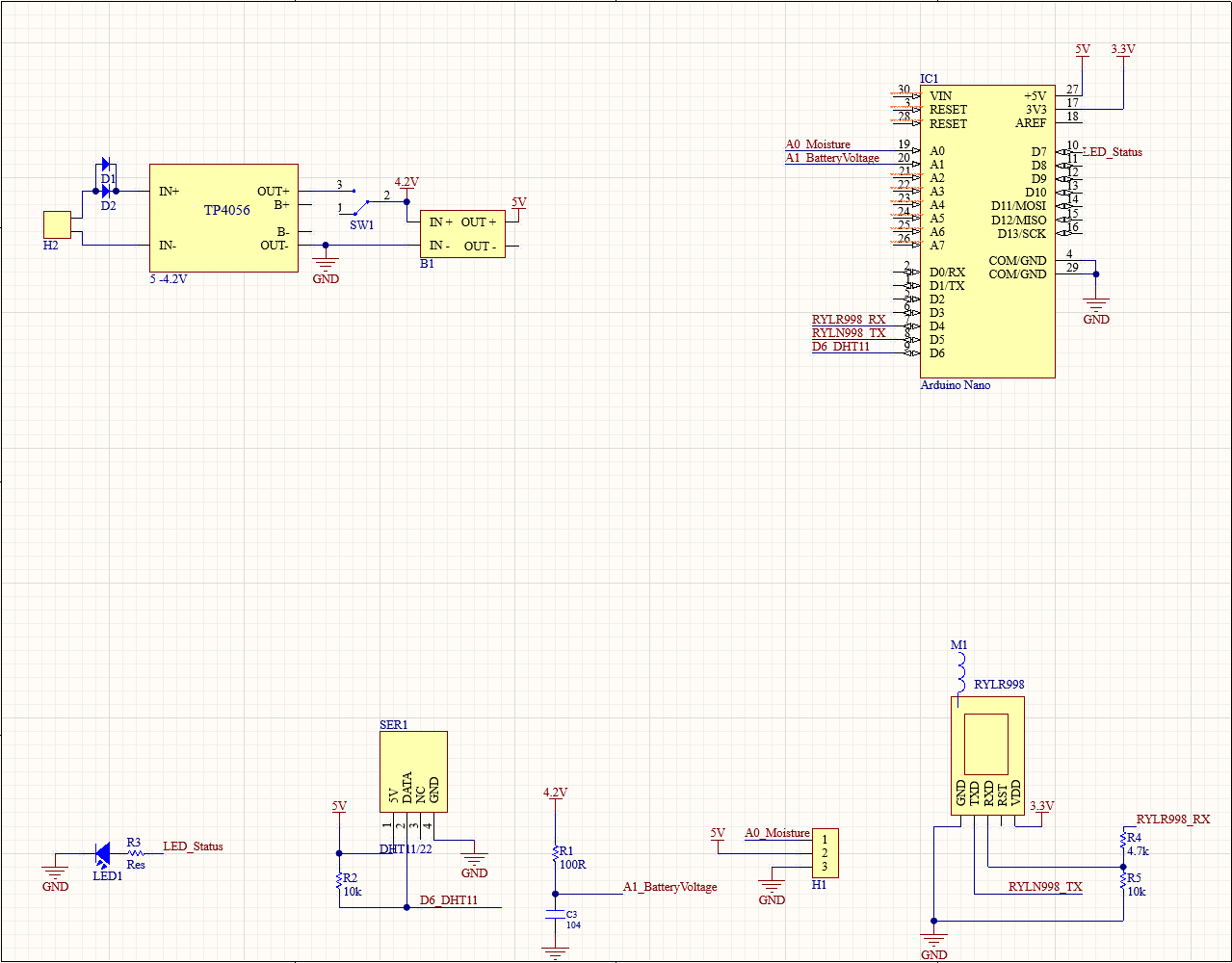Select the RYLR998 LoRa module M1
1232x963 pixels.
point(987,756)
